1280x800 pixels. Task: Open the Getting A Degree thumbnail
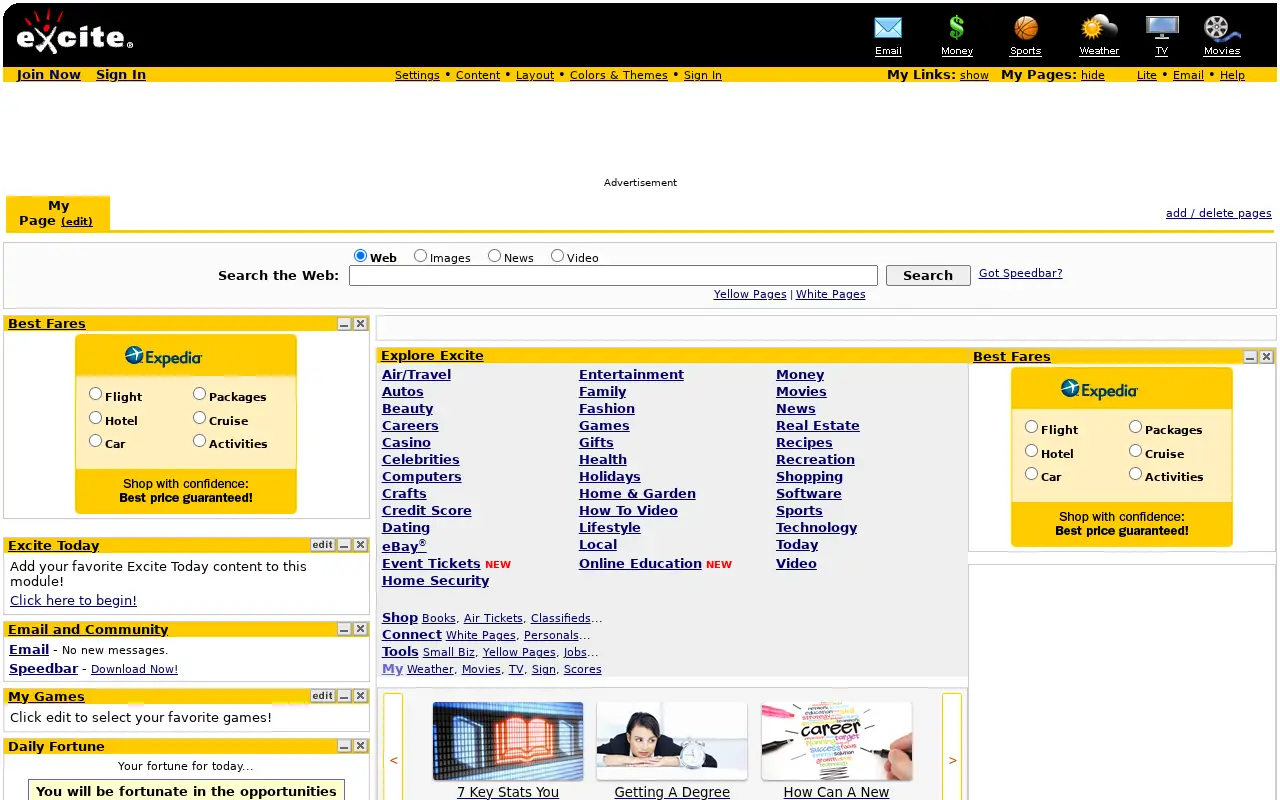point(672,741)
